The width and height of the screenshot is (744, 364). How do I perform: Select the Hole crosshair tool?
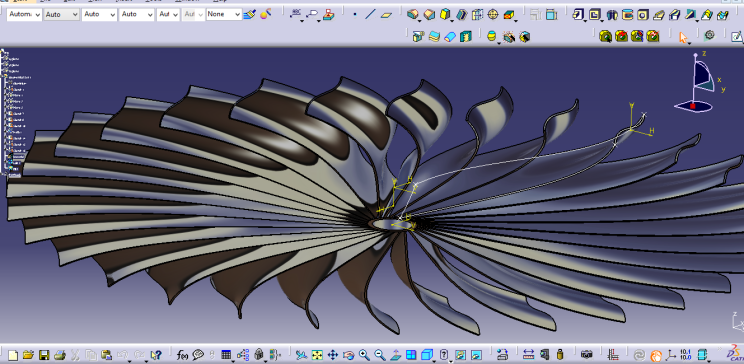click(493, 15)
